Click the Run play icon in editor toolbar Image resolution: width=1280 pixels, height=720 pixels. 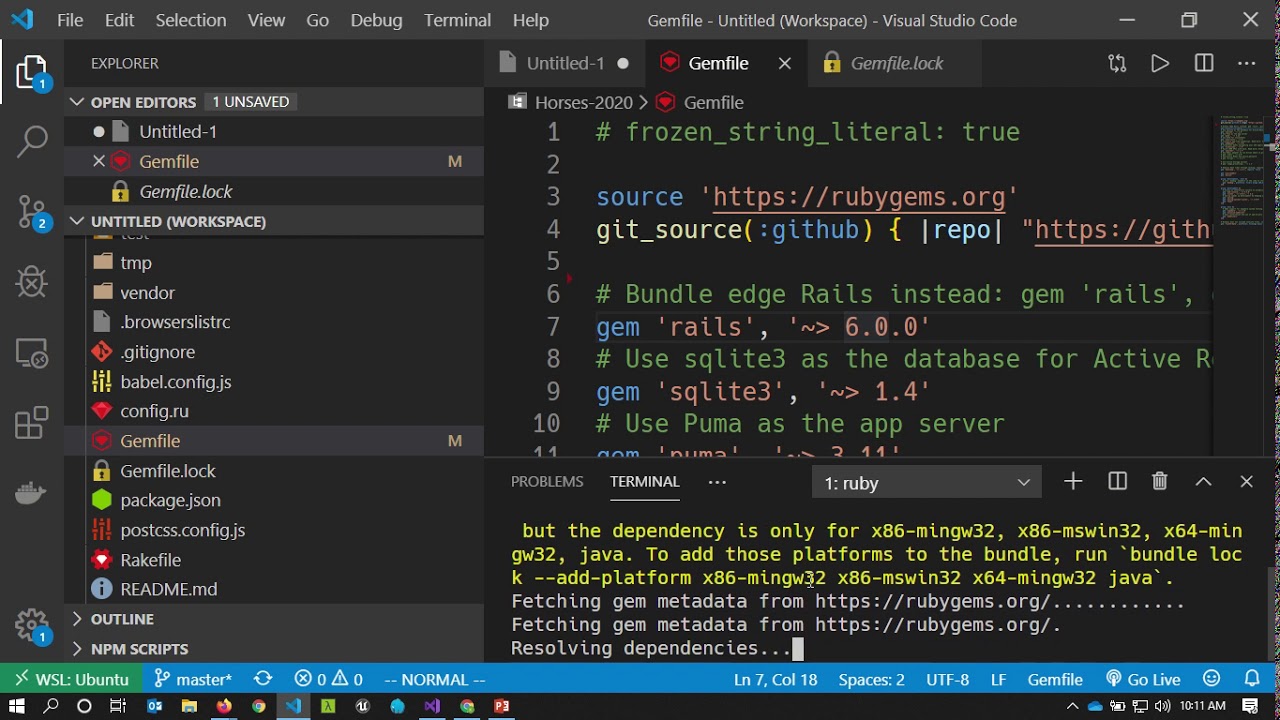1160,63
